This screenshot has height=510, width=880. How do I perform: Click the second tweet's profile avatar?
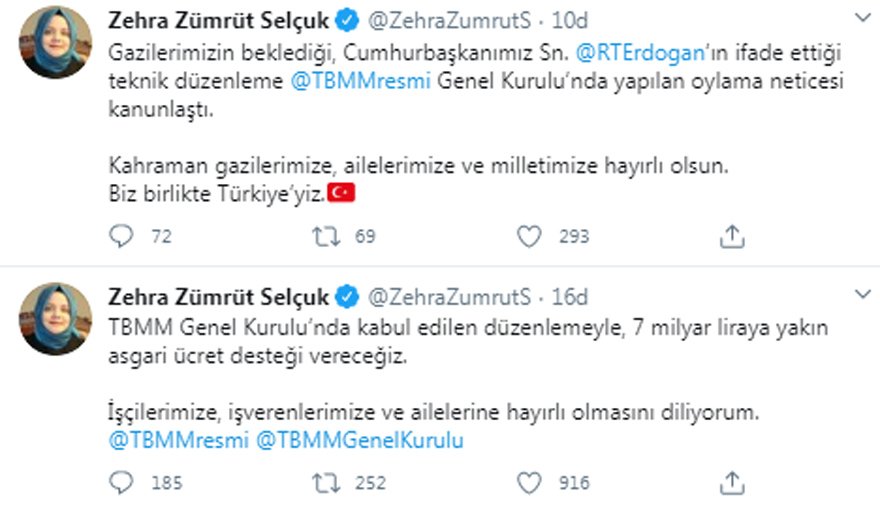pos(55,319)
